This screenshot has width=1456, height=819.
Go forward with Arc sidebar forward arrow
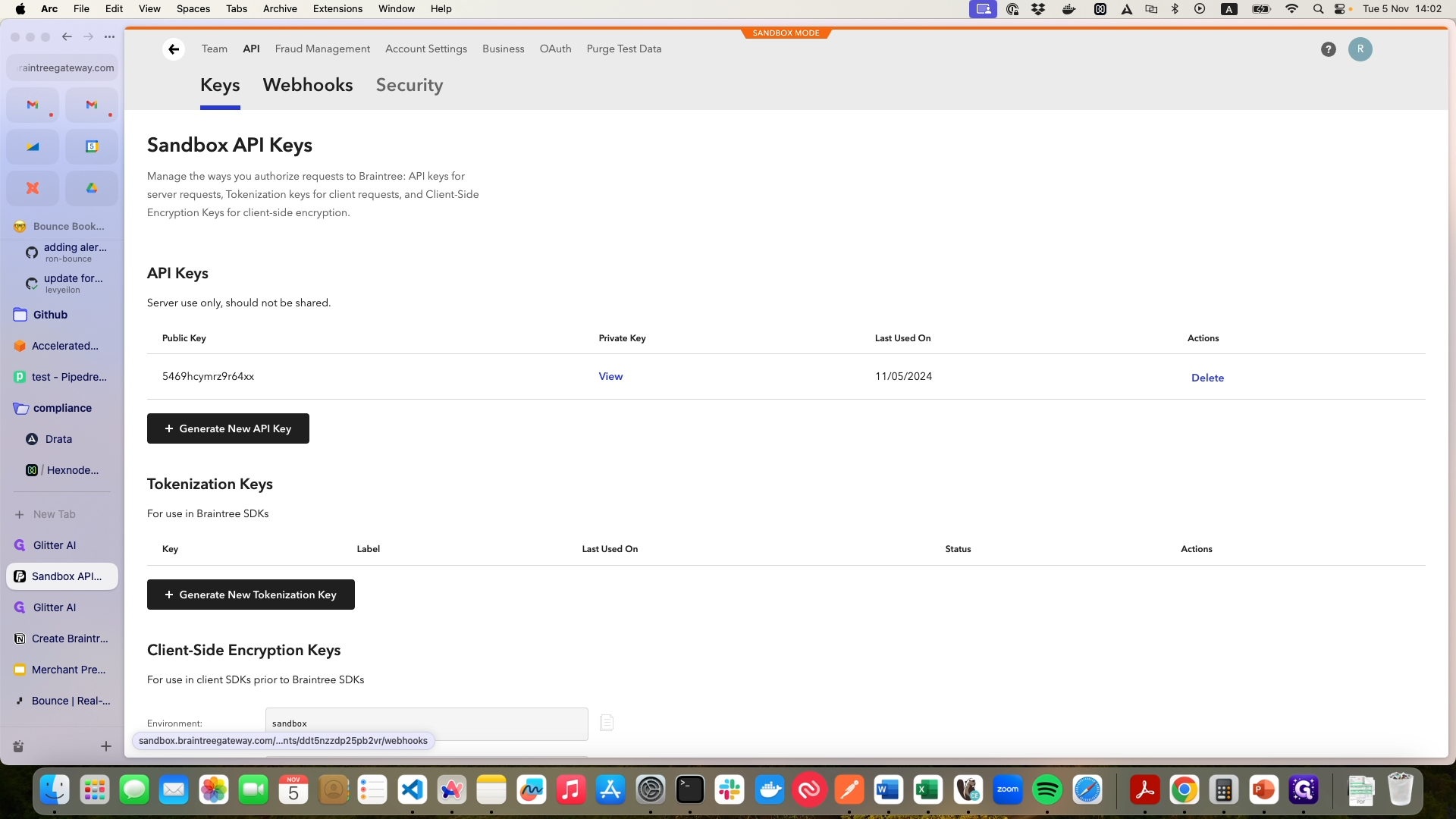[88, 36]
